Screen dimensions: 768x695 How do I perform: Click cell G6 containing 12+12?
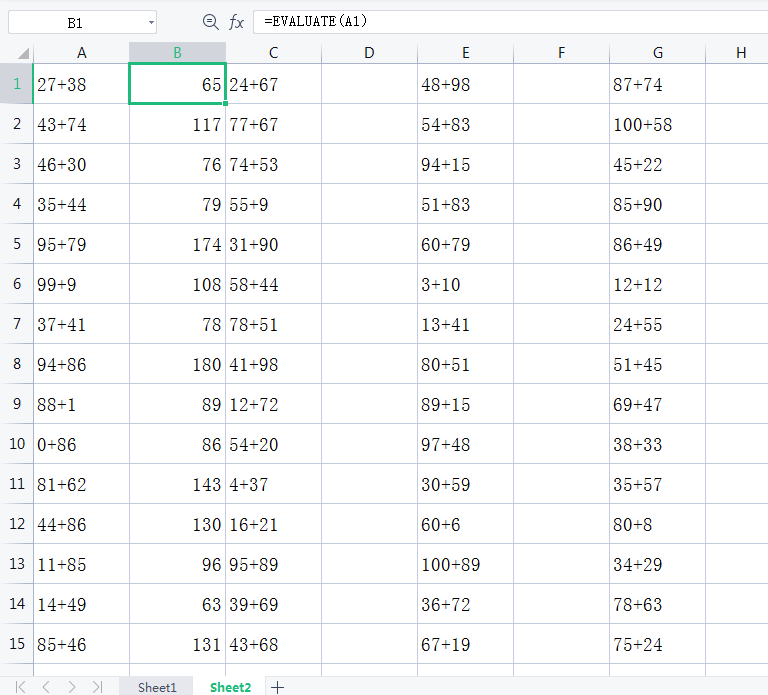click(657, 284)
